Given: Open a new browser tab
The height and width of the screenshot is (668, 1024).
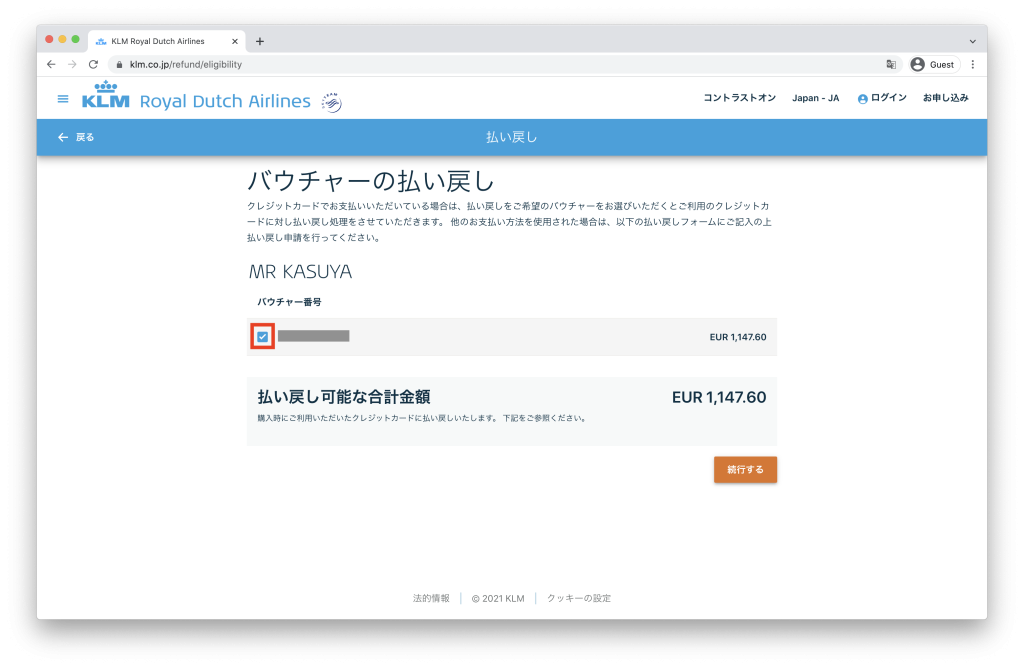Looking at the screenshot, I should coord(260,41).
